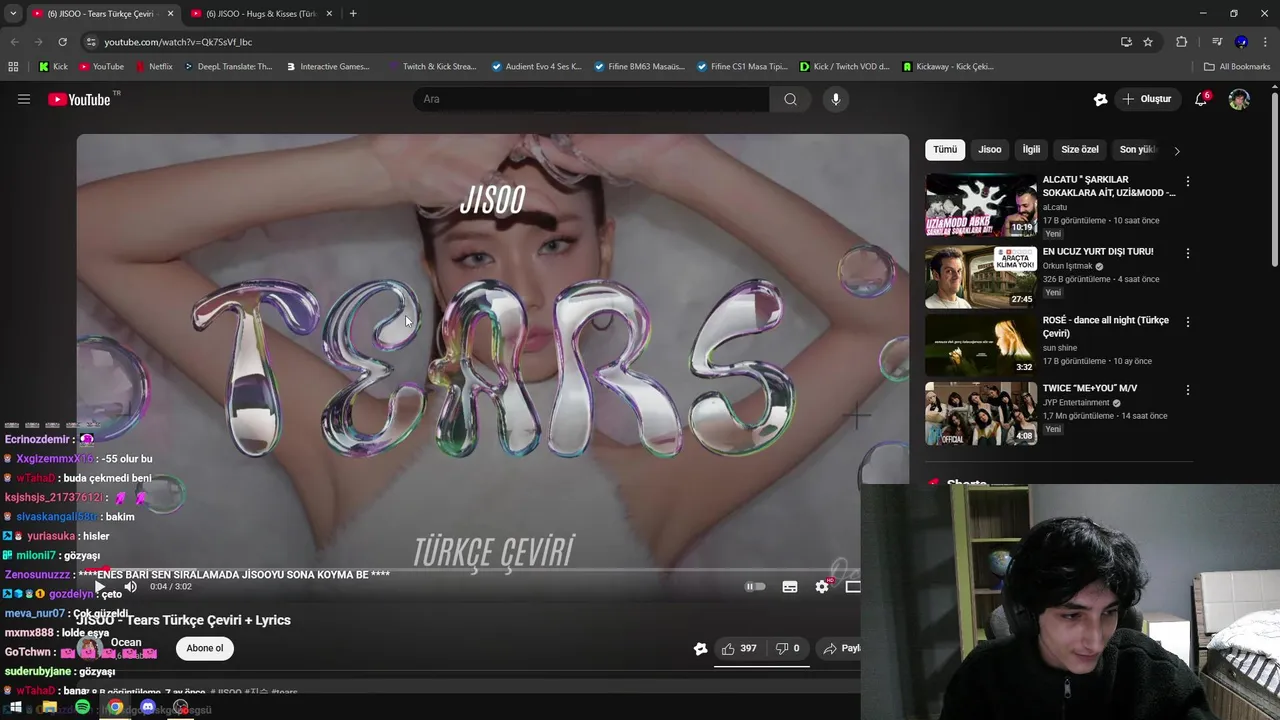Open Orkun Işıtmak channel name

coord(1068,267)
